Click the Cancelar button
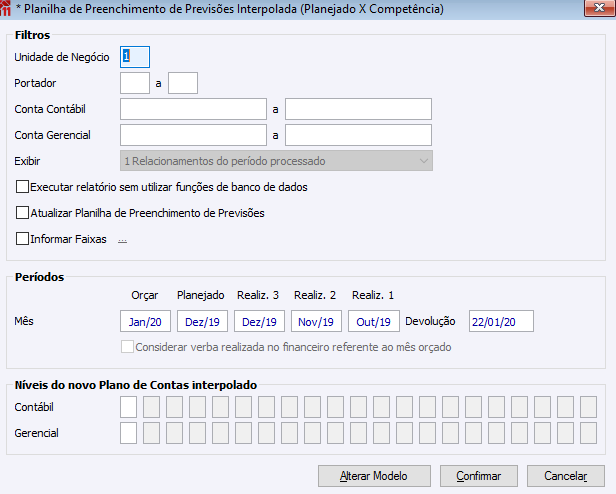The width and height of the screenshot is (616, 494). click(x=566, y=476)
